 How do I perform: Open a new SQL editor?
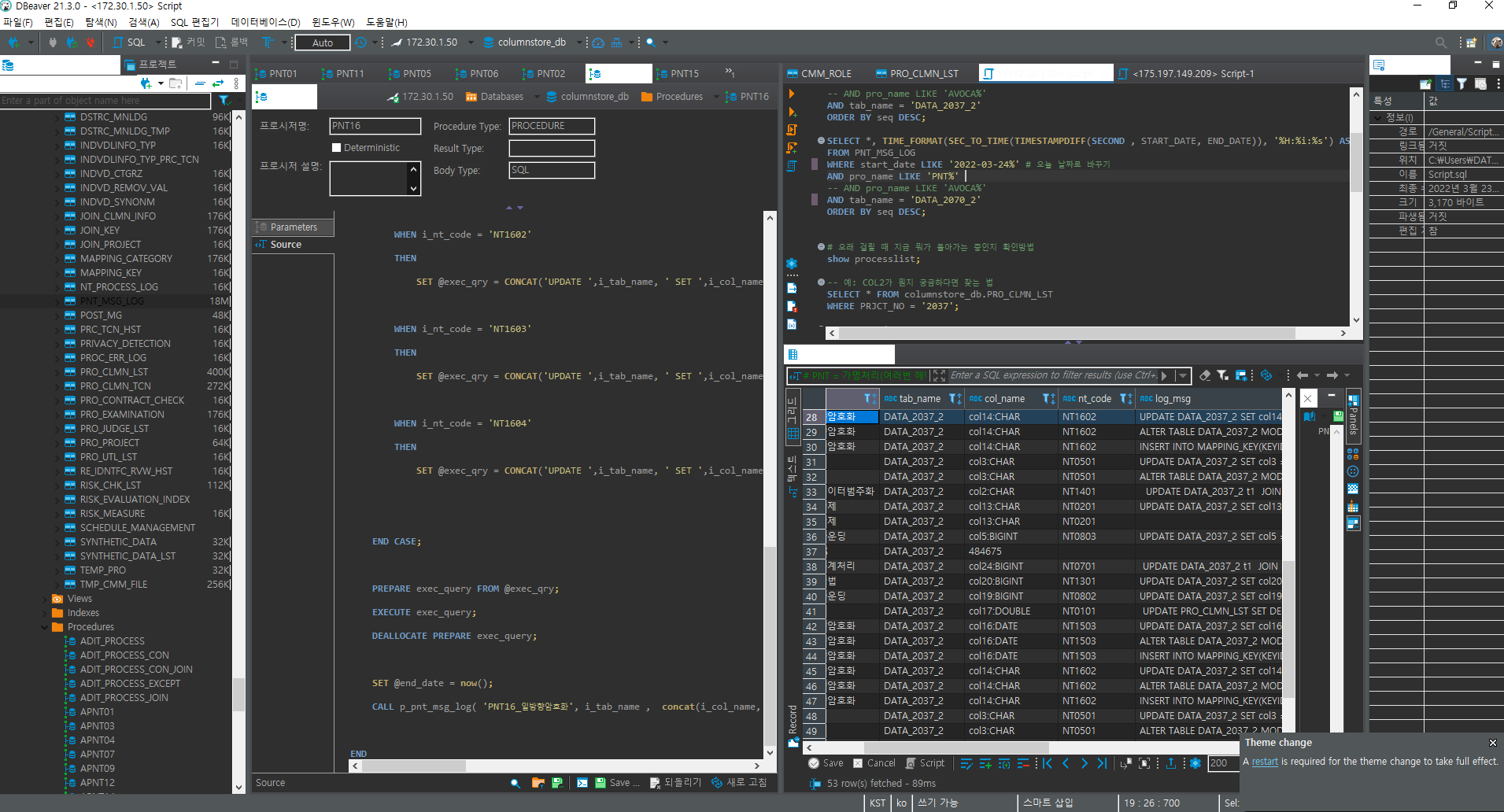coord(131,42)
